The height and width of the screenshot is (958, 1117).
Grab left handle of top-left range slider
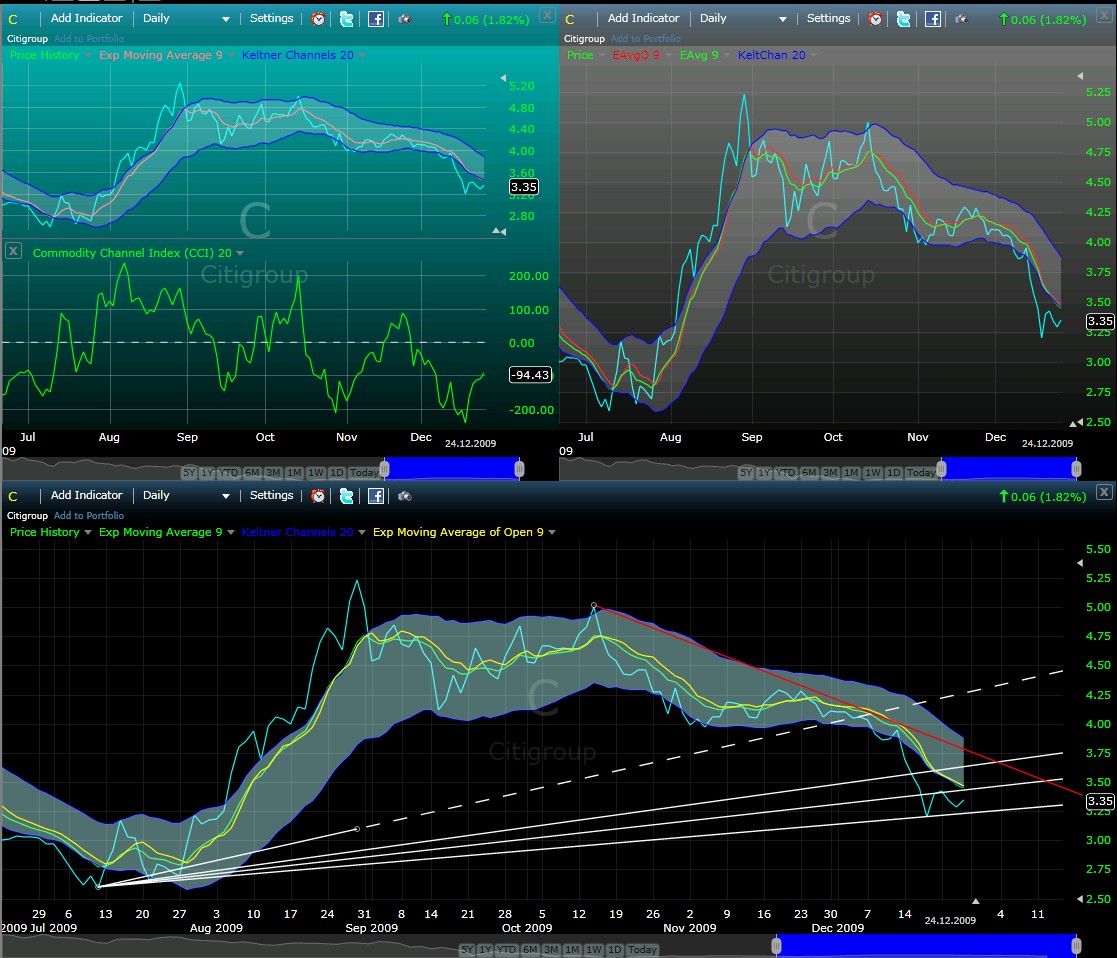385,469
